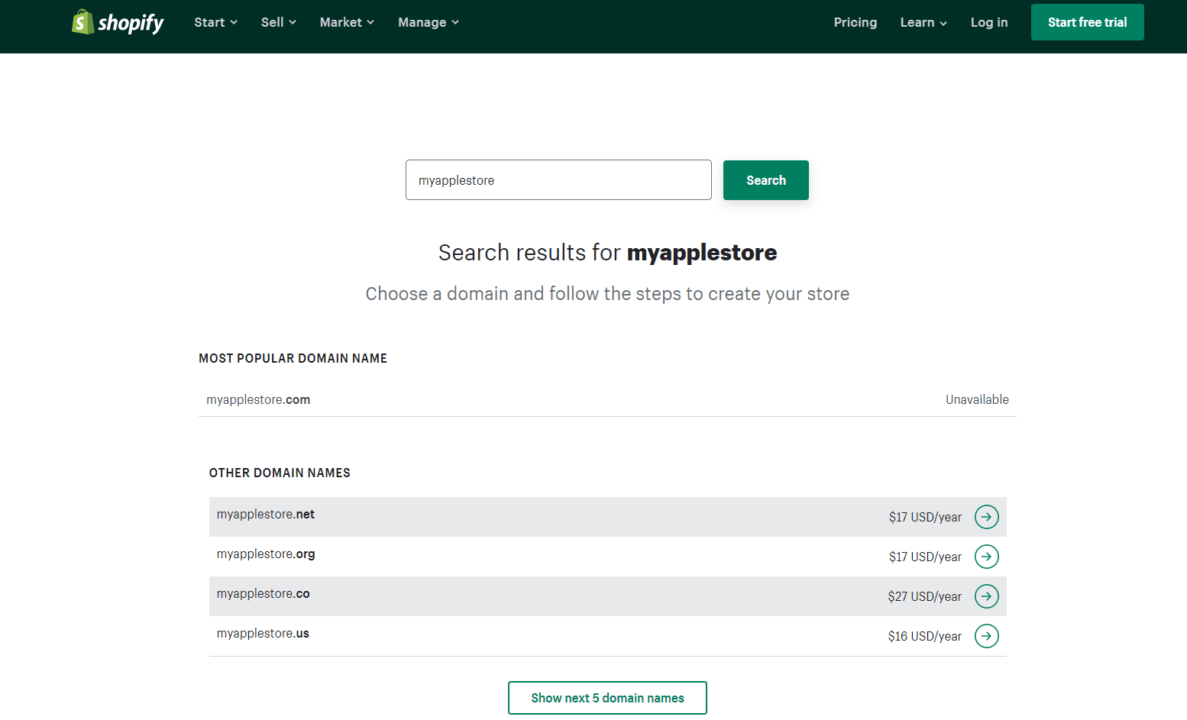Click arrow icon for myapplestore.co
The height and width of the screenshot is (720, 1187).
click(986, 596)
